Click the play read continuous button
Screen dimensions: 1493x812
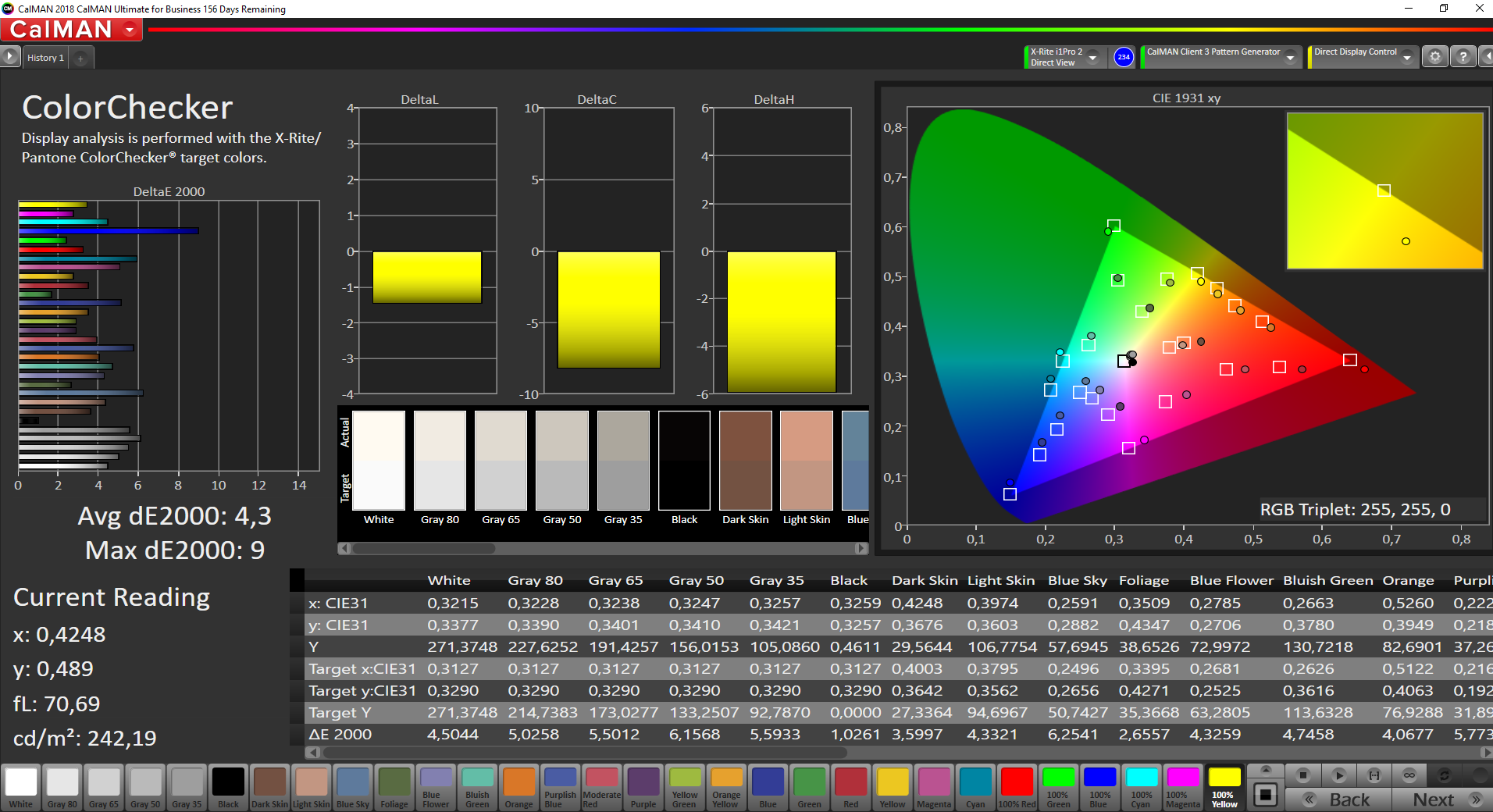[x=1338, y=775]
